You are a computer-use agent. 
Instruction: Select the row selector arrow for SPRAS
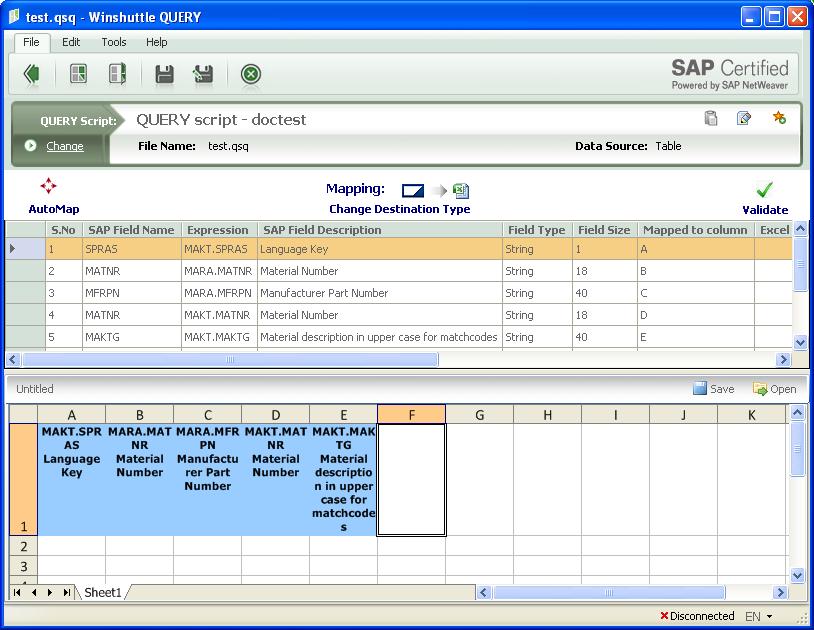(x=12, y=249)
